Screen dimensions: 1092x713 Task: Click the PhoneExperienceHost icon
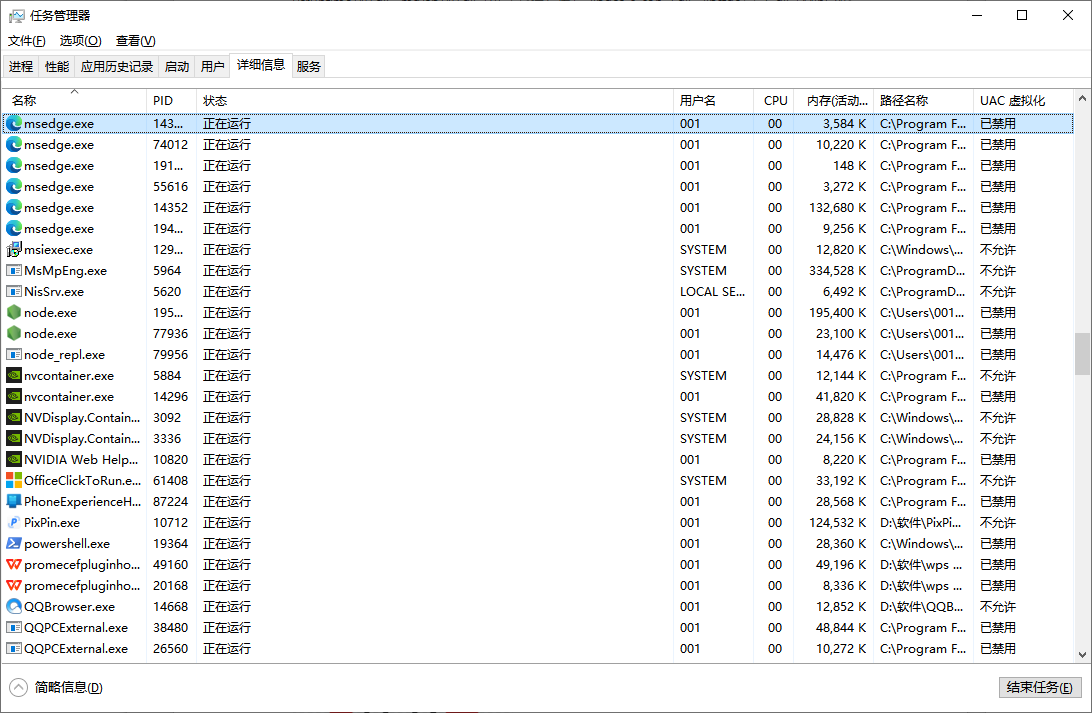14,501
